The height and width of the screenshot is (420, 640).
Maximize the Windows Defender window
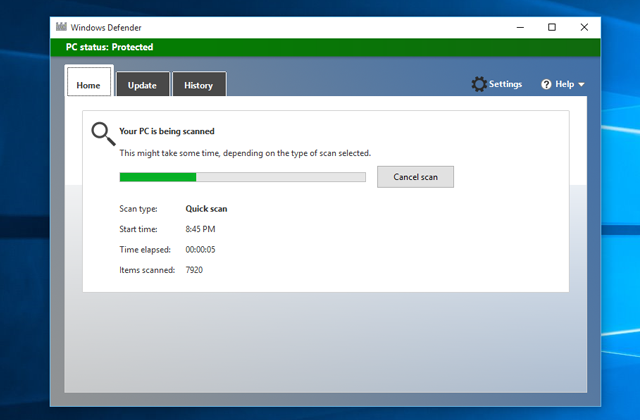(552, 27)
